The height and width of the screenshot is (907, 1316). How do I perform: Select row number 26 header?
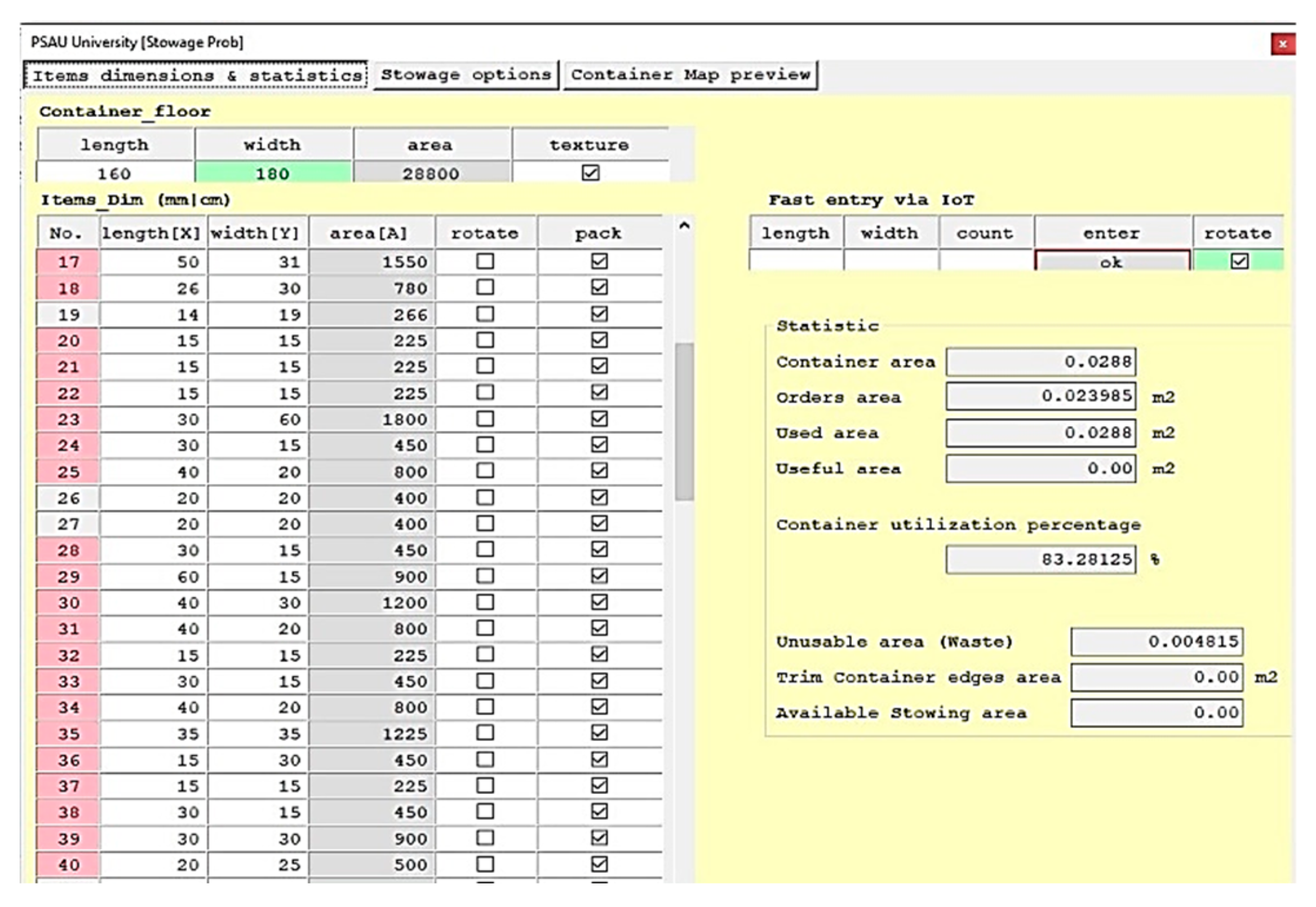click(68, 498)
